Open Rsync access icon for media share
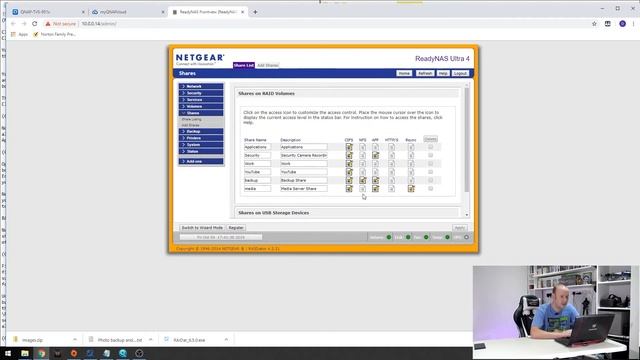The image size is (640, 360). tap(411, 189)
